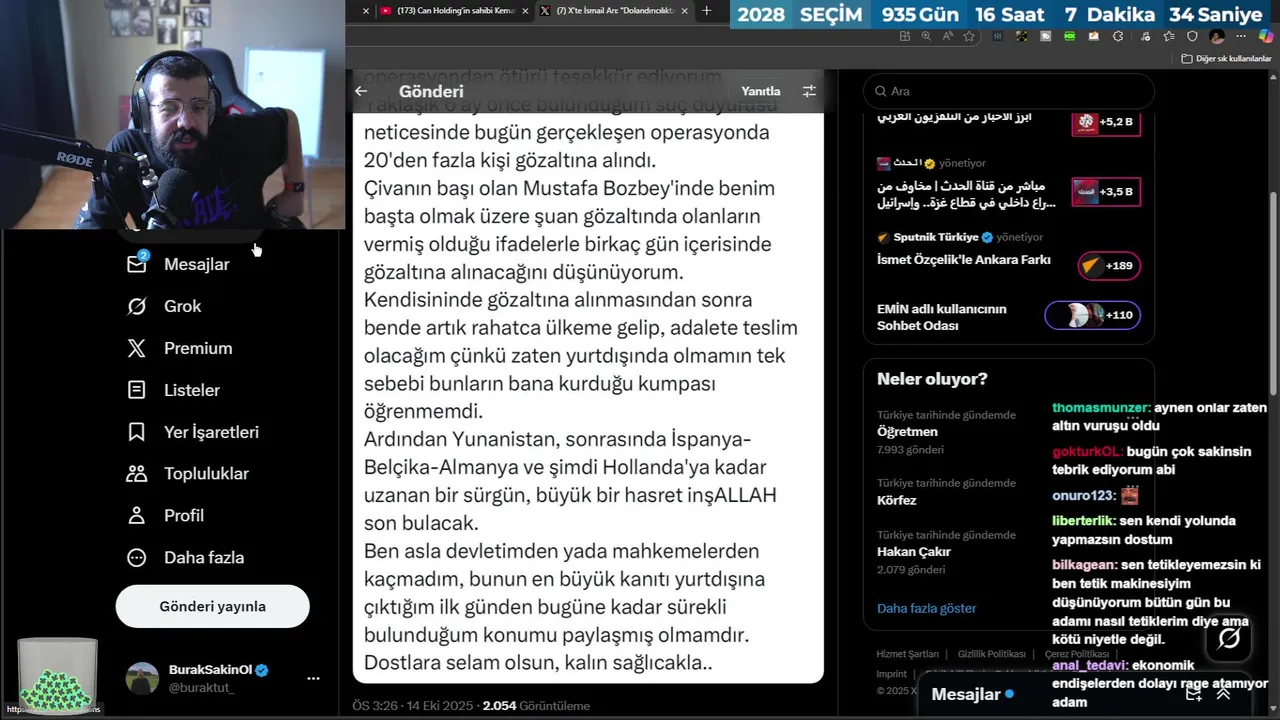The width and height of the screenshot is (1280, 720).
Task: Open Topluluklar in the sidebar
Action: (187, 473)
